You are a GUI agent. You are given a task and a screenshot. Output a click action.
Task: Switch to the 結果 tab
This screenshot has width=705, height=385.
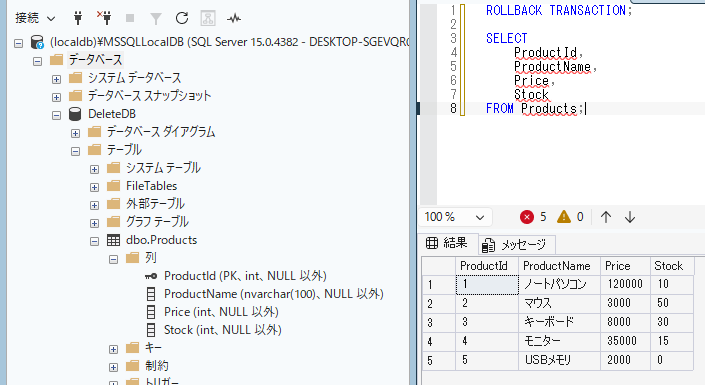[447, 243]
